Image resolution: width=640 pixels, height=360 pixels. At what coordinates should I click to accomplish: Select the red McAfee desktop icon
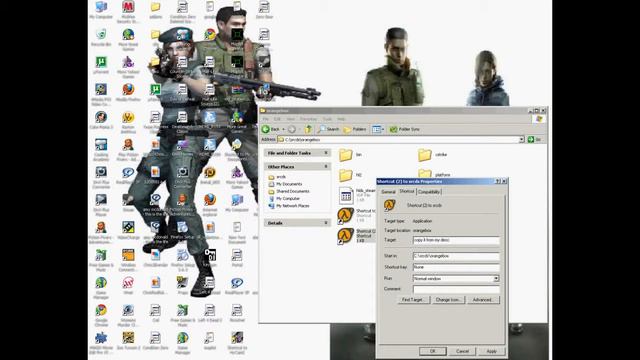128,10
